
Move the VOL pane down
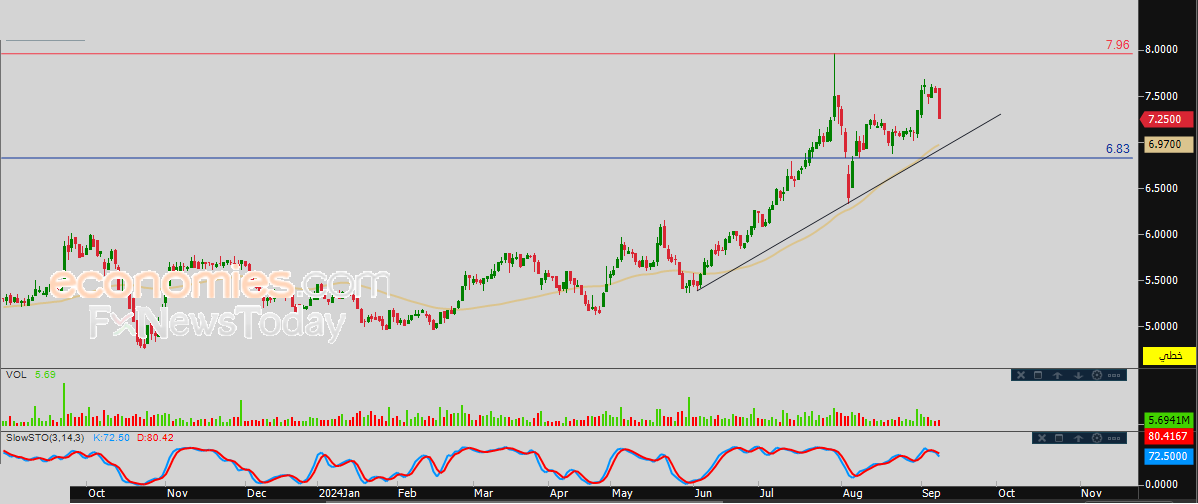1078,375
